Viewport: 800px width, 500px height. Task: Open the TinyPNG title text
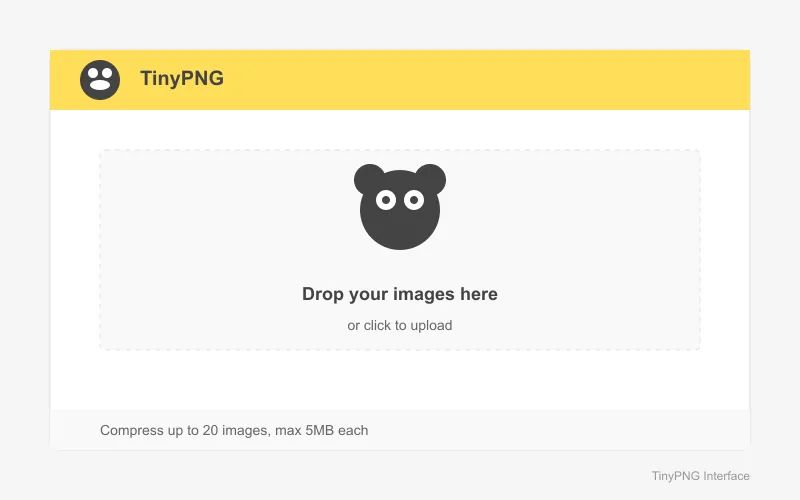click(182, 79)
